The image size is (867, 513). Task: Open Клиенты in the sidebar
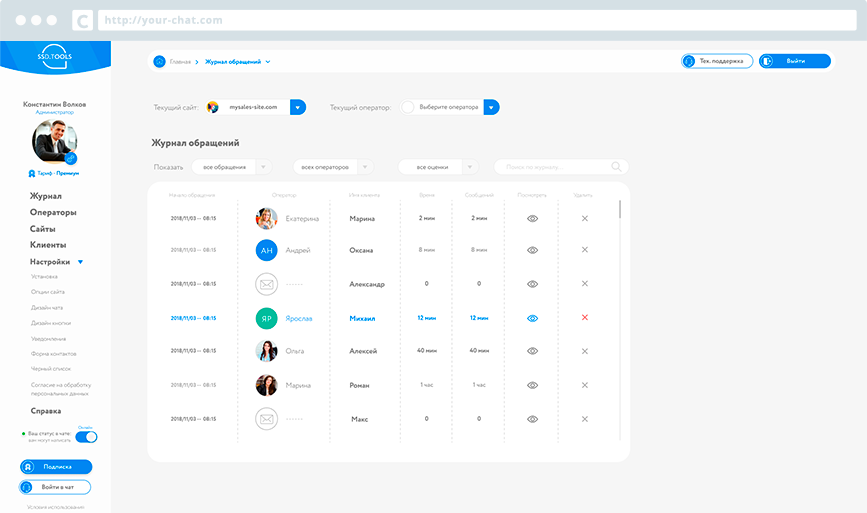[x=48, y=245]
